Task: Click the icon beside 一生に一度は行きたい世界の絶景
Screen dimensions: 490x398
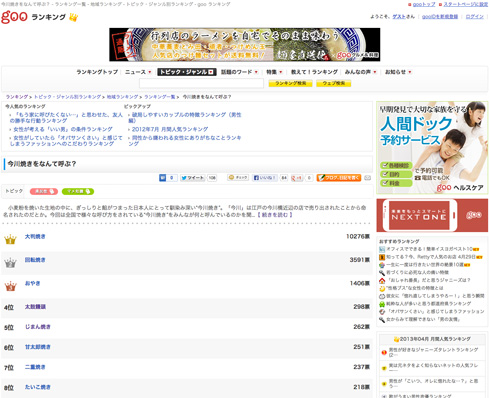Action: [382, 265]
